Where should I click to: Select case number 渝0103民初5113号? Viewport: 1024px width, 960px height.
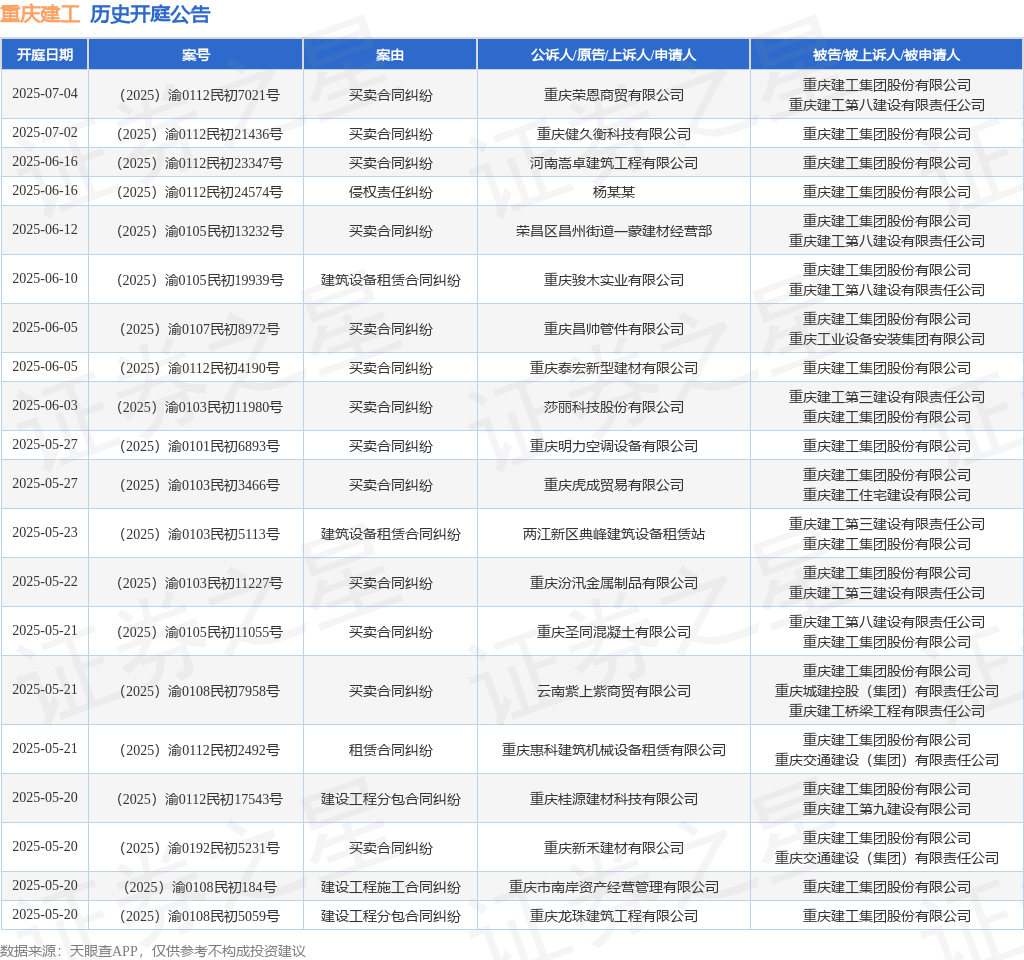199,534
